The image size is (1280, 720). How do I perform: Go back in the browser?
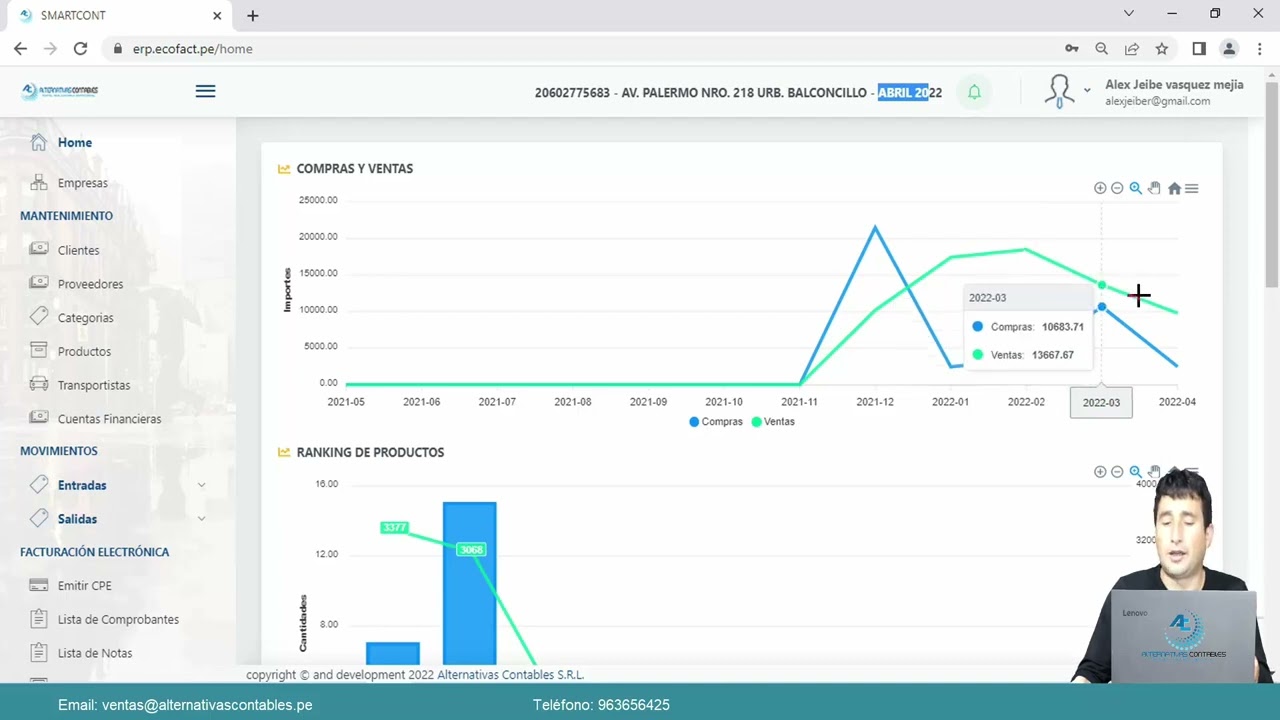[20, 48]
